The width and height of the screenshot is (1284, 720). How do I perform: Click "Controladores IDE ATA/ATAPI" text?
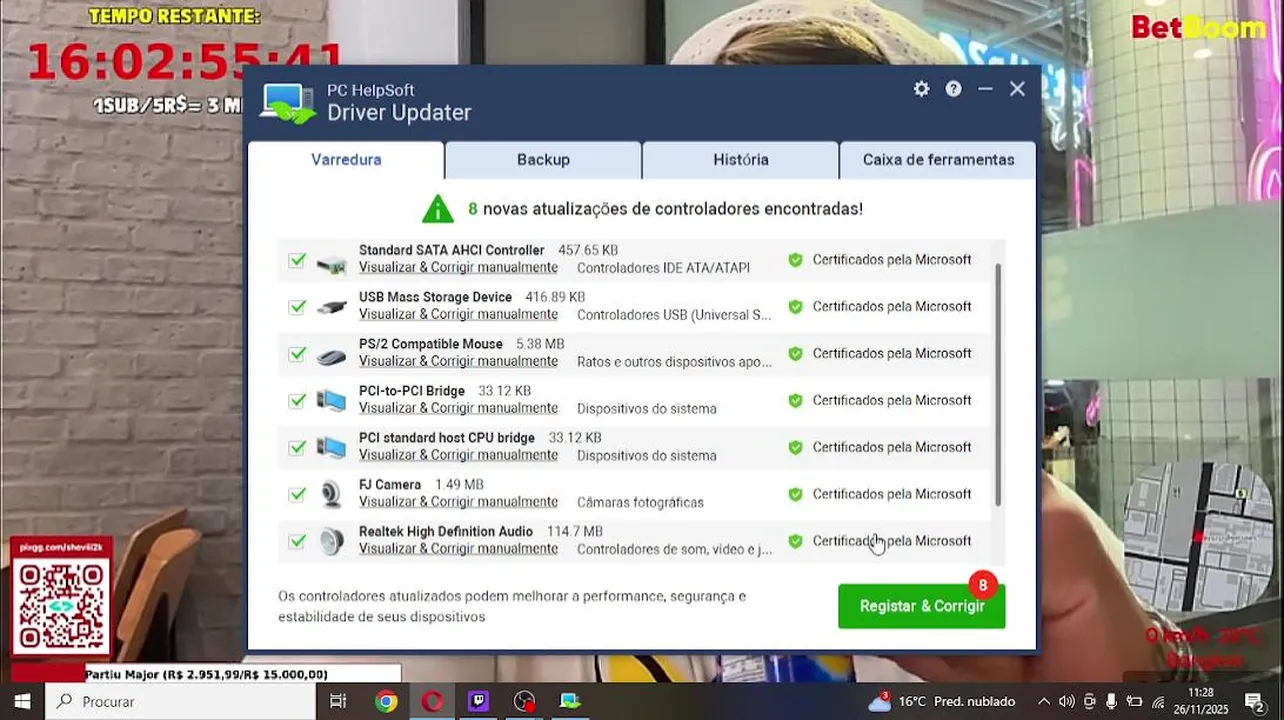click(663, 268)
